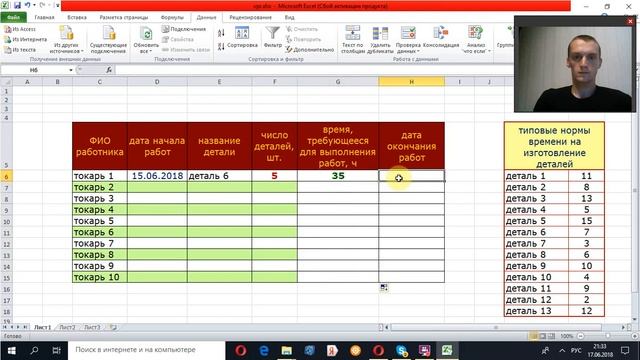
Task: Open the Name Box dropdown arrow
Action: point(71,70)
